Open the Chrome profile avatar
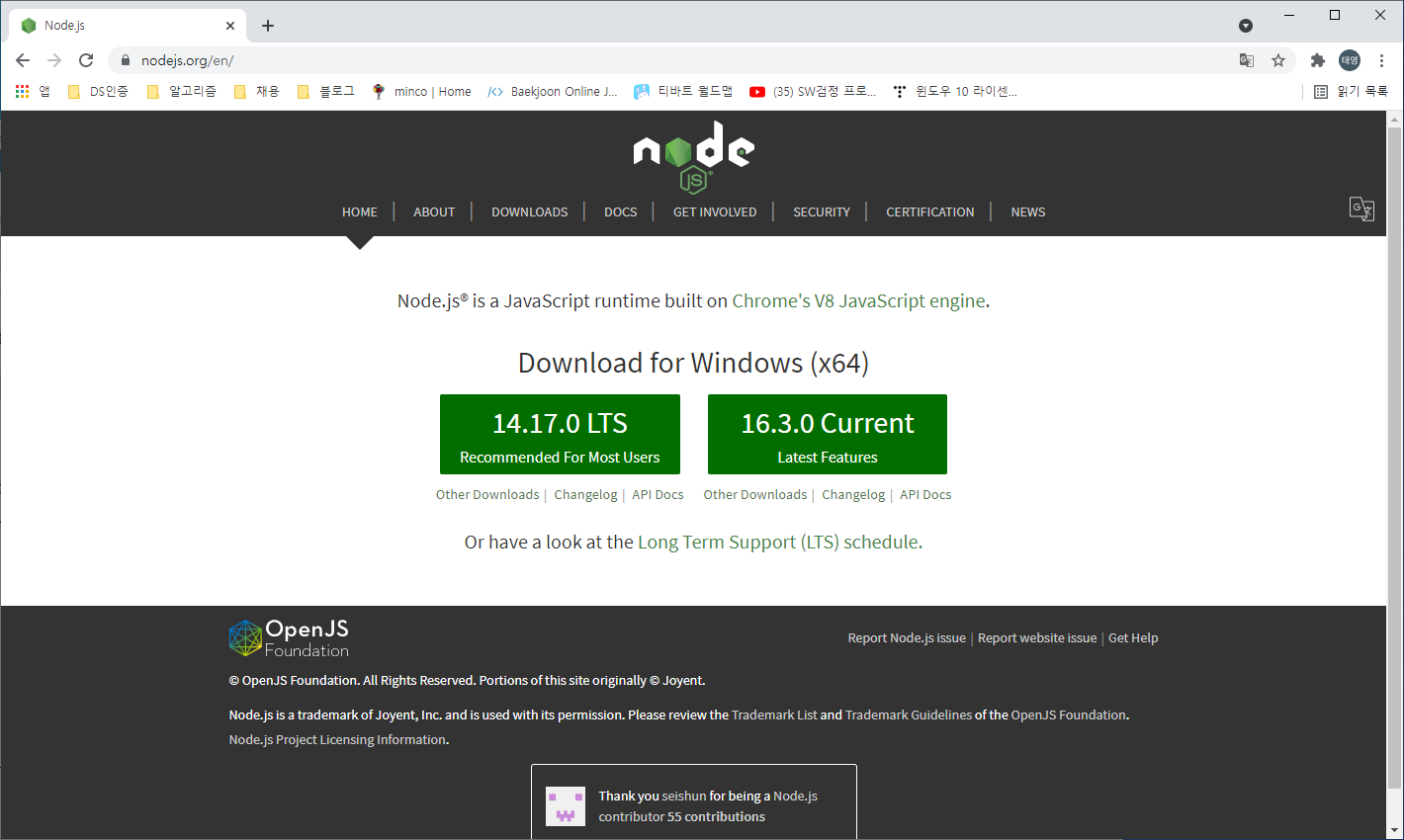1404x840 pixels. point(1350,60)
